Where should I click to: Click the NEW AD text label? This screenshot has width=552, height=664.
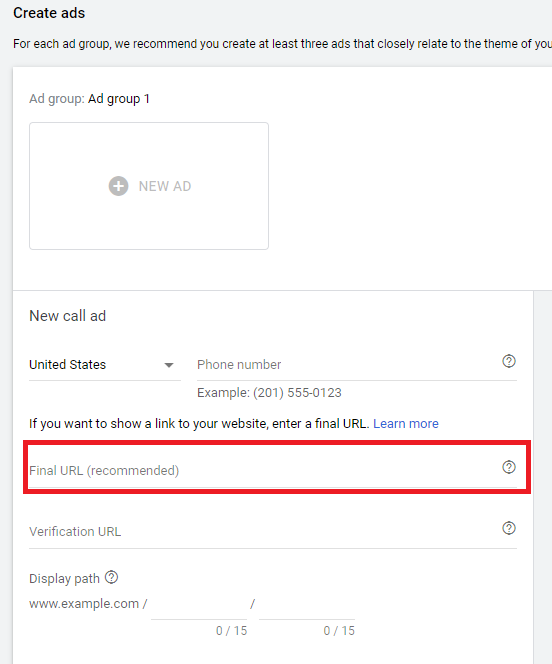pos(165,186)
